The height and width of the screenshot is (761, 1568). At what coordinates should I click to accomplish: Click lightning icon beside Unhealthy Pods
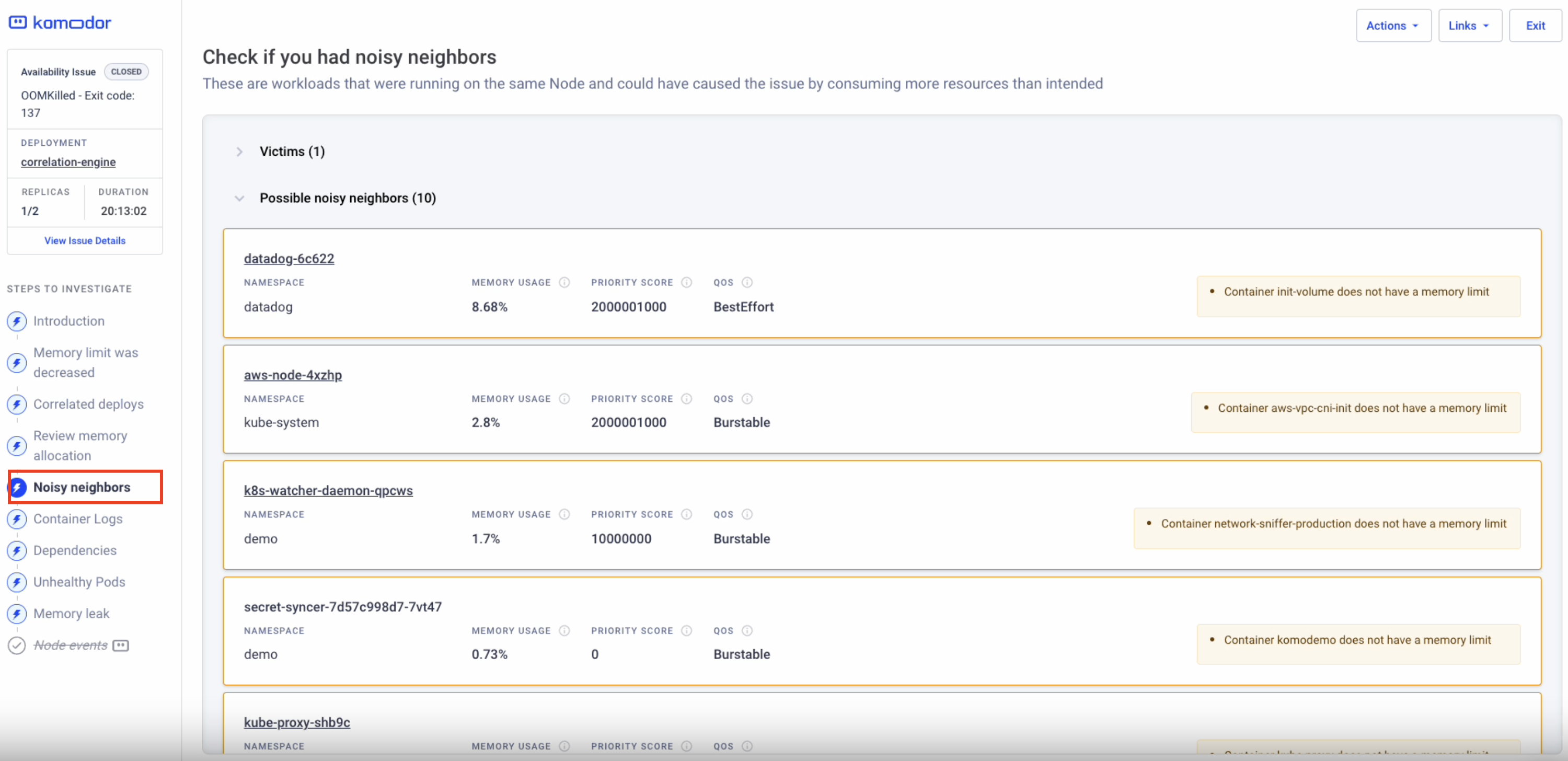(x=17, y=583)
